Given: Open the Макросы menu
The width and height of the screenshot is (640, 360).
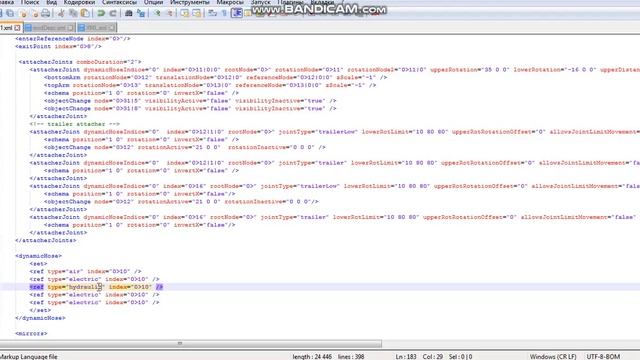Looking at the screenshot, I should pyautogui.click(x=230, y=2).
